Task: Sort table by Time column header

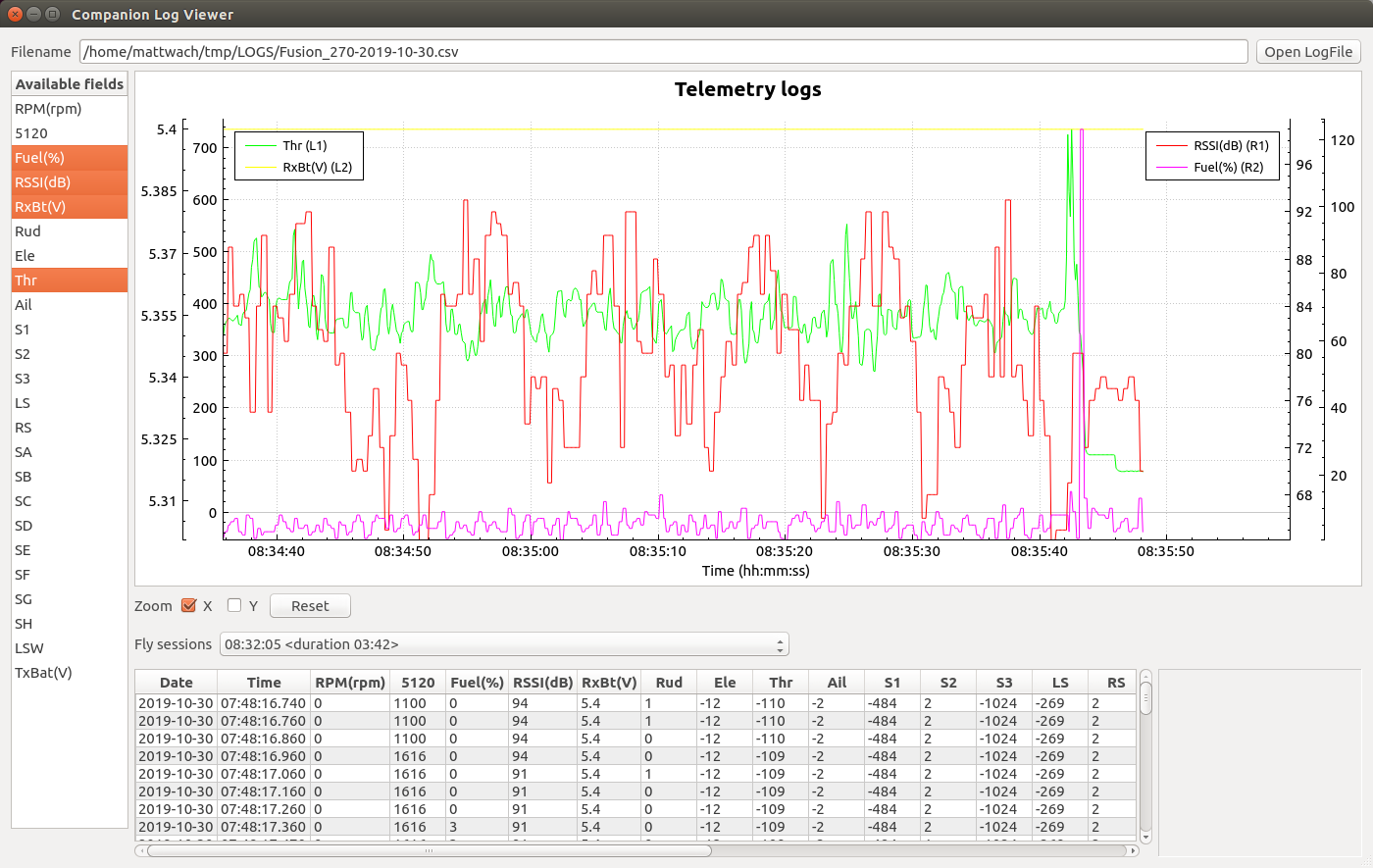Action: tap(264, 683)
